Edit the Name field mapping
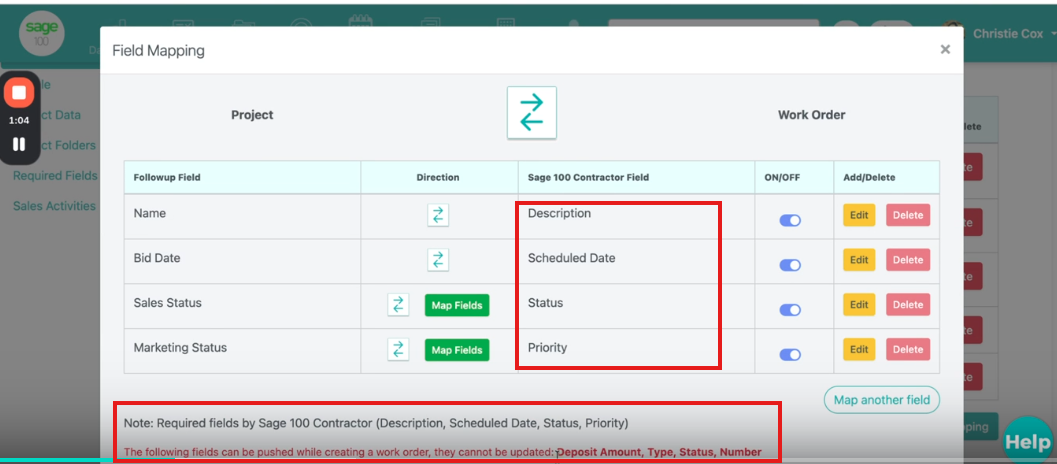This screenshot has height=464, width=1057. click(859, 215)
